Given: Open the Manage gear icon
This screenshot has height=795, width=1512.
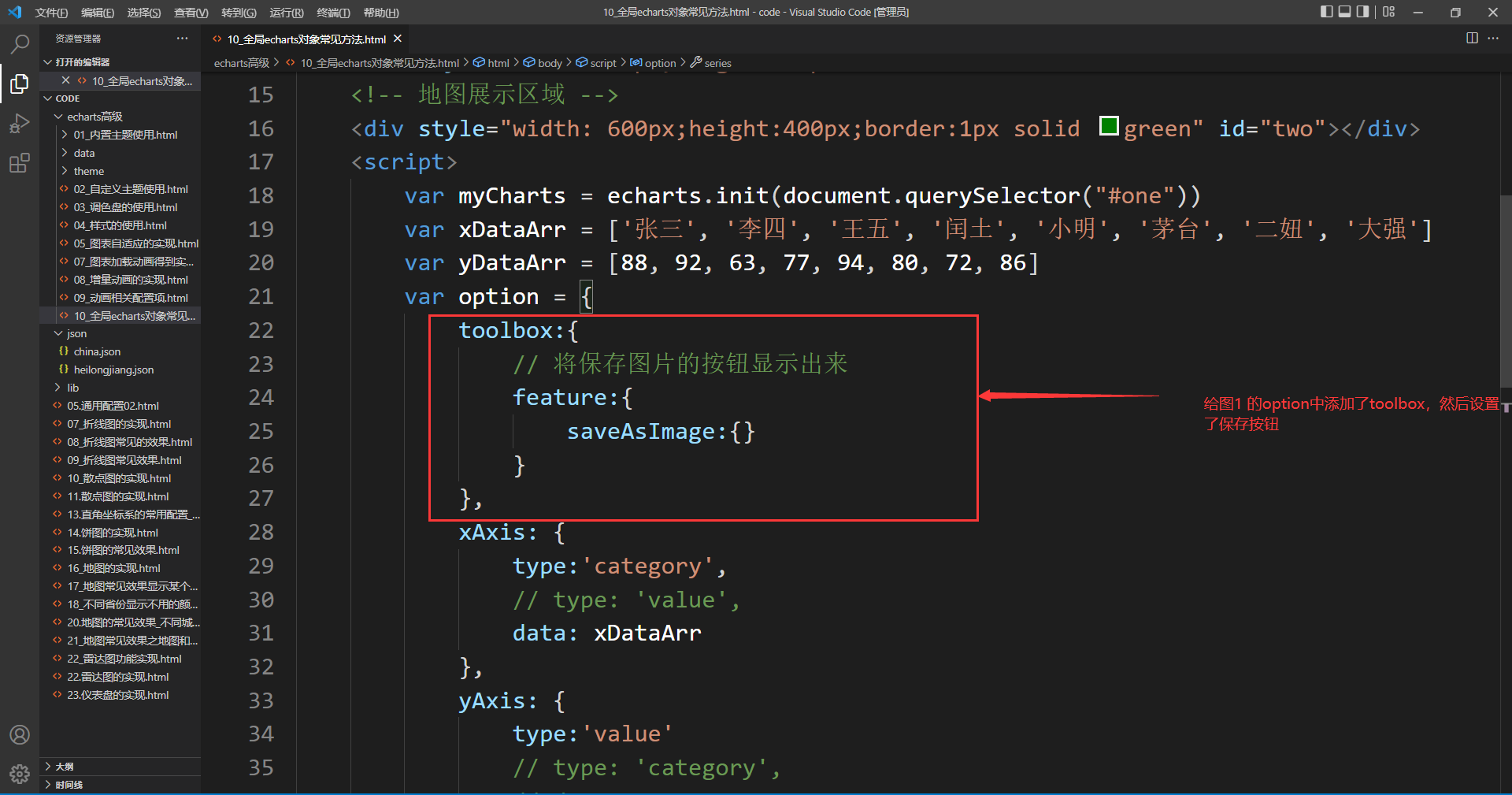Looking at the screenshot, I should click(x=20, y=774).
